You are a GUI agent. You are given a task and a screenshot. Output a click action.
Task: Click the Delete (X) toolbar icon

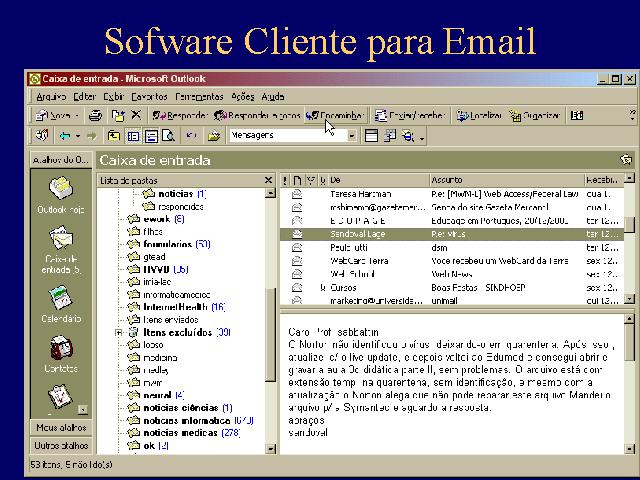coord(136,116)
